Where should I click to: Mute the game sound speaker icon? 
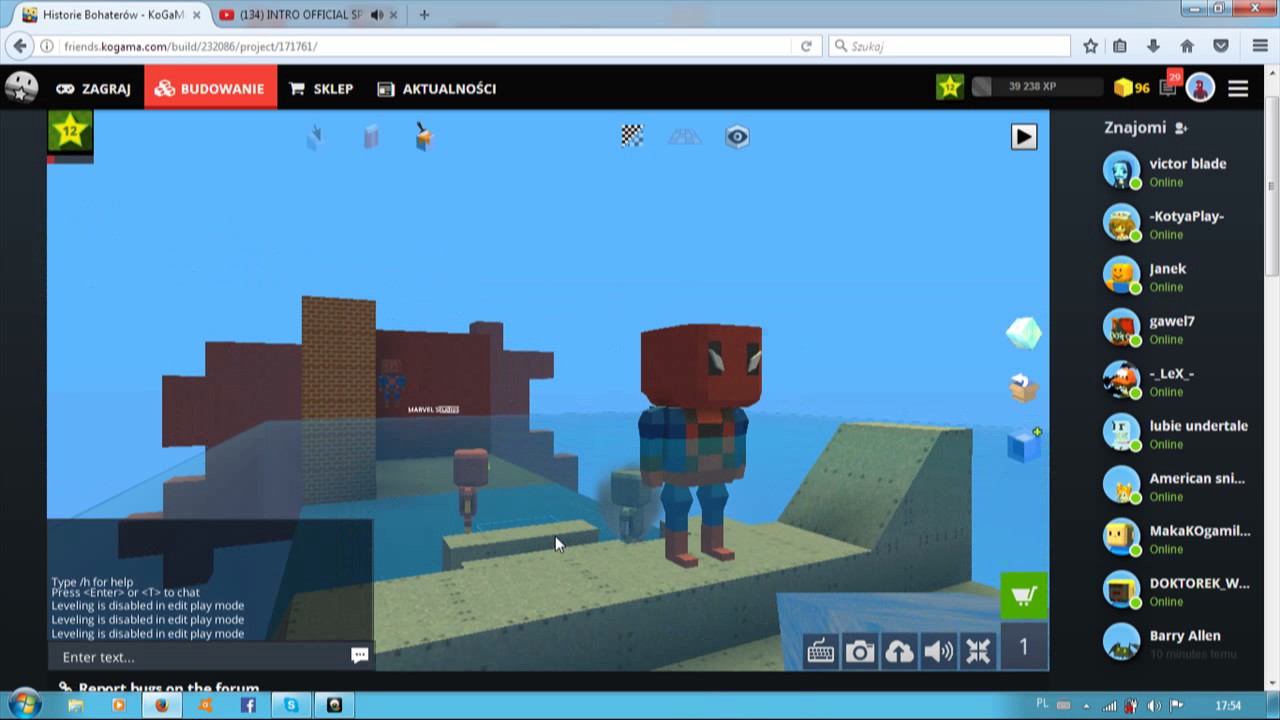(x=938, y=652)
